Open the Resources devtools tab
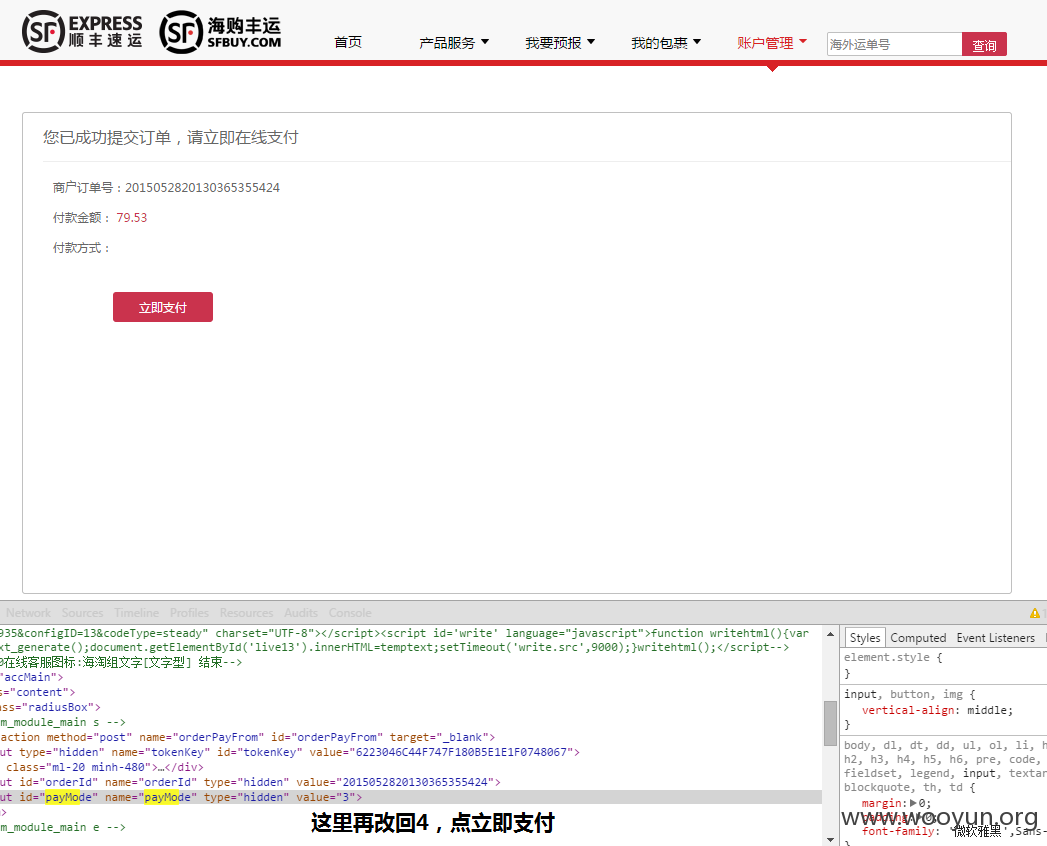 tap(246, 613)
